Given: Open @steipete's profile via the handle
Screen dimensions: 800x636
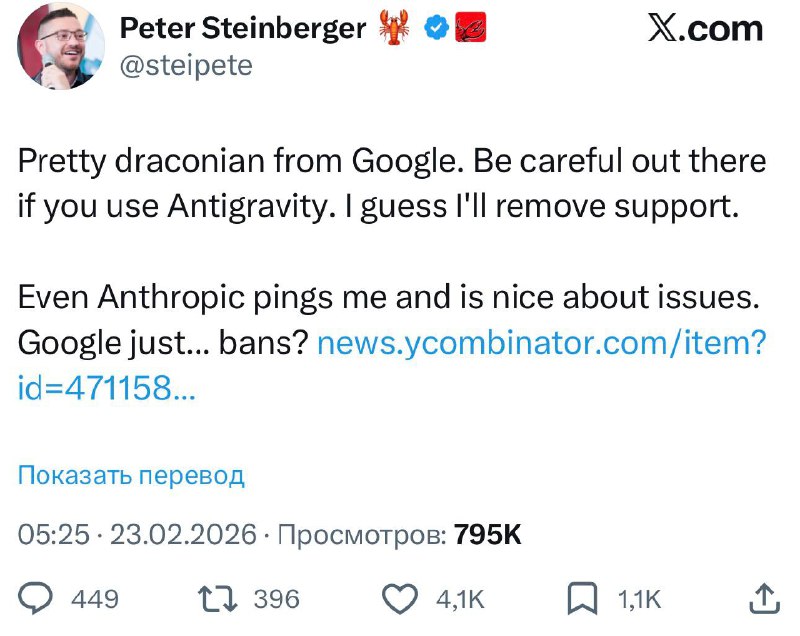Looking at the screenshot, I should 185,65.
